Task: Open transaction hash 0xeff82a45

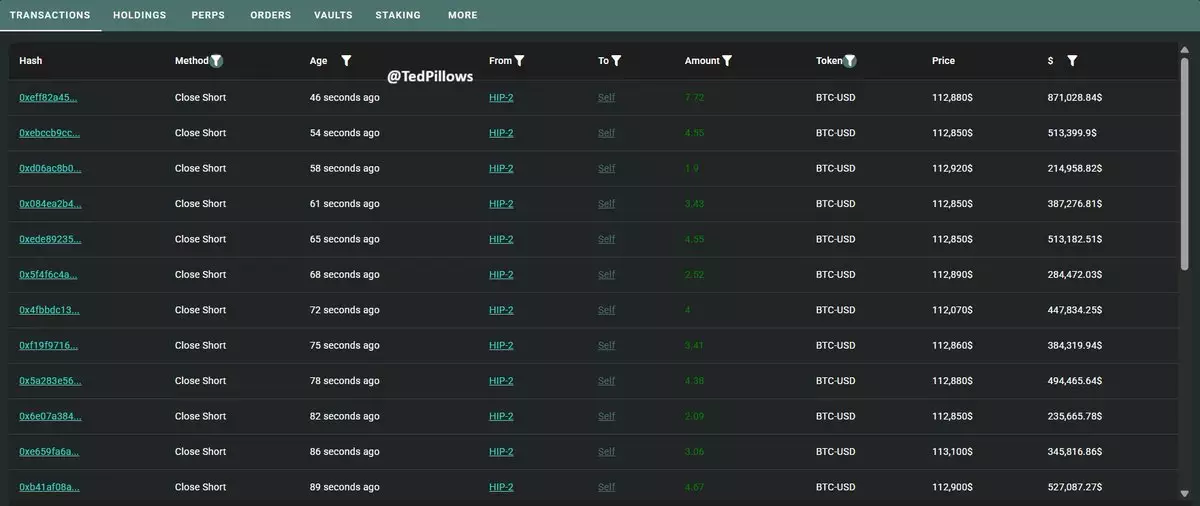Action: pyautogui.click(x=48, y=98)
